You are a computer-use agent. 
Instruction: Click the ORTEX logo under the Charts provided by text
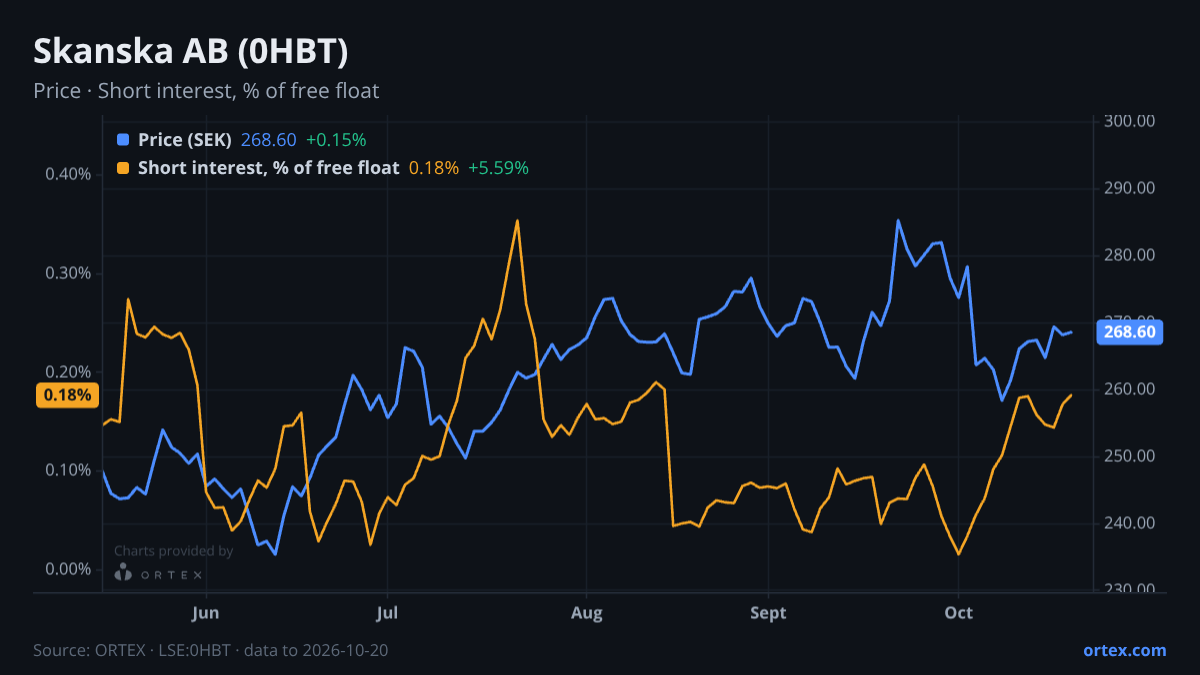[159, 573]
